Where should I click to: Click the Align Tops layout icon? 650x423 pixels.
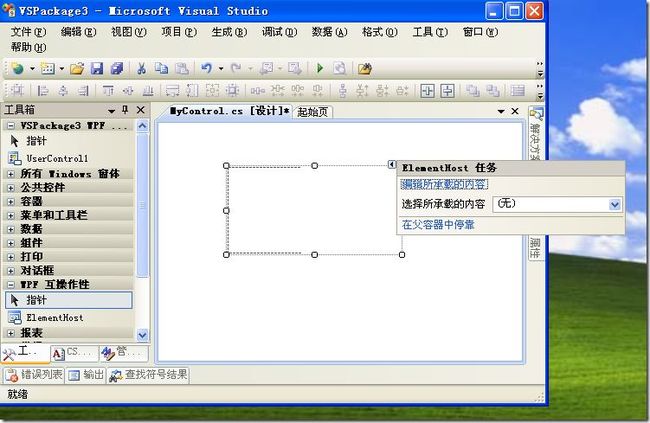(x=108, y=90)
